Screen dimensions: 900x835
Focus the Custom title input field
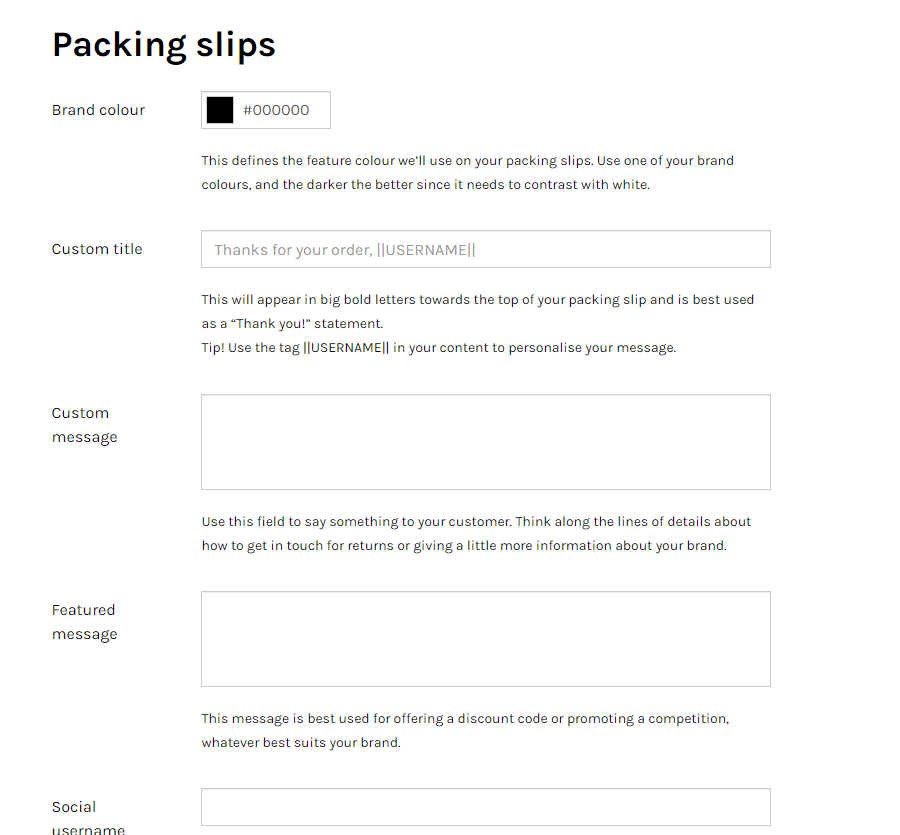coord(485,249)
